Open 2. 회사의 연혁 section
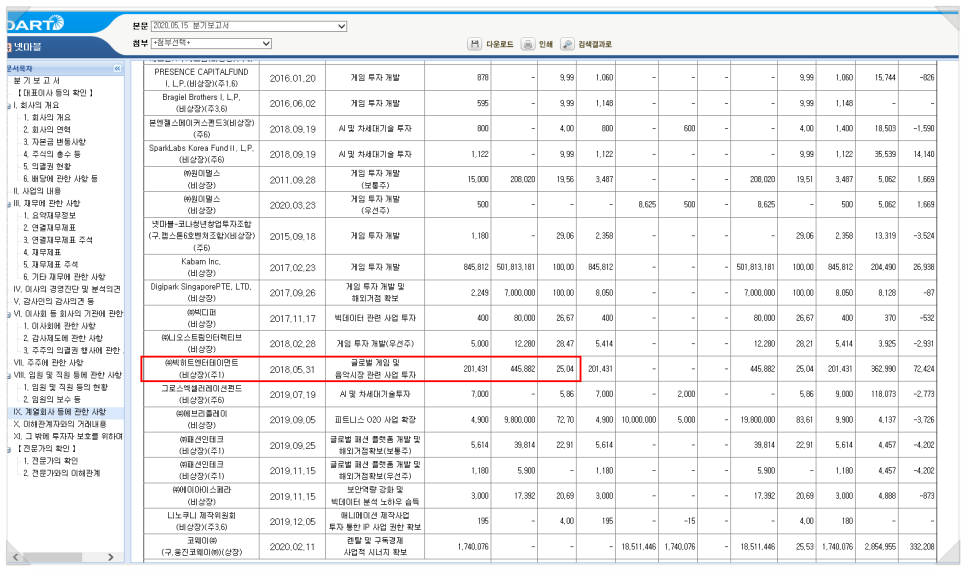The width and height of the screenshot is (966, 571). (47, 129)
